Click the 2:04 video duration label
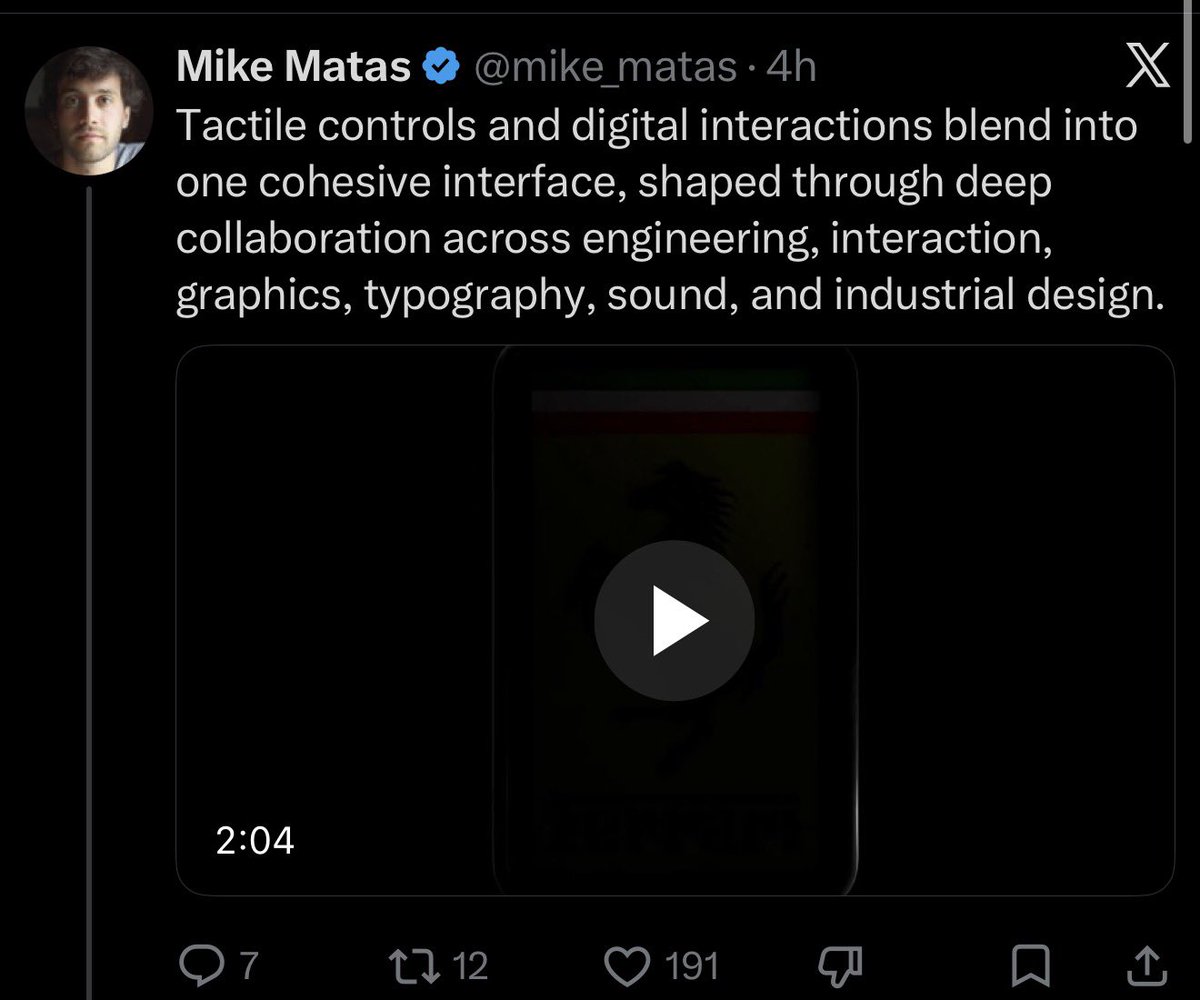 pyautogui.click(x=255, y=840)
